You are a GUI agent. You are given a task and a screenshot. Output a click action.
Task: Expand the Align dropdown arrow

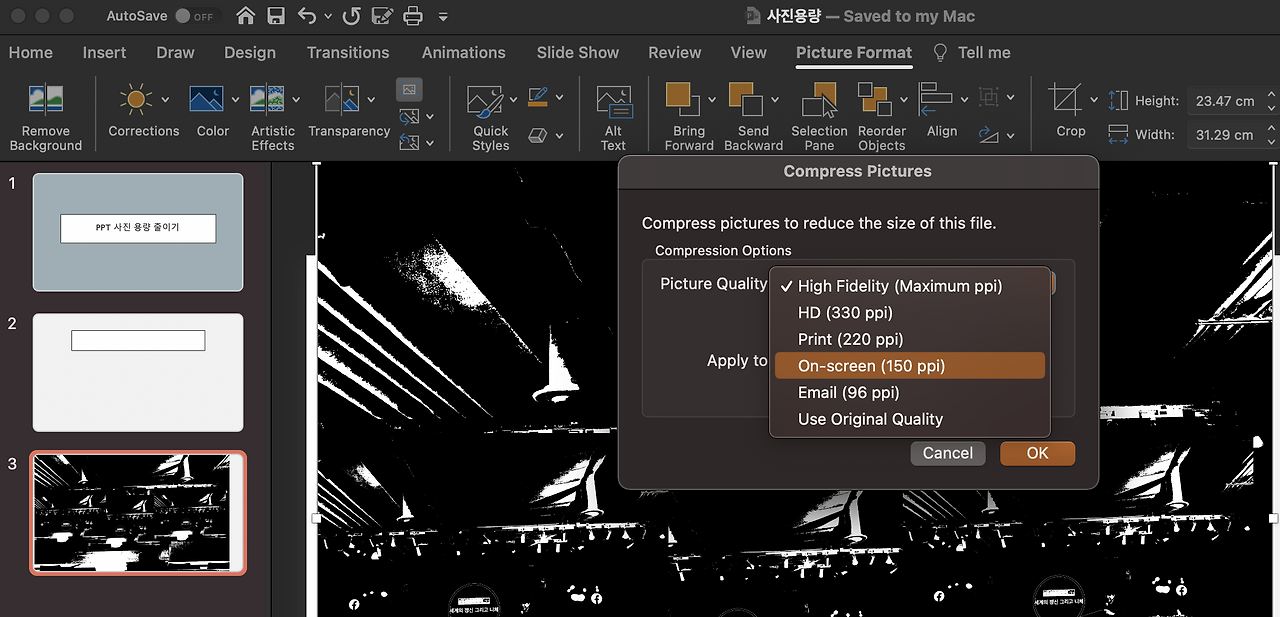click(x=964, y=99)
